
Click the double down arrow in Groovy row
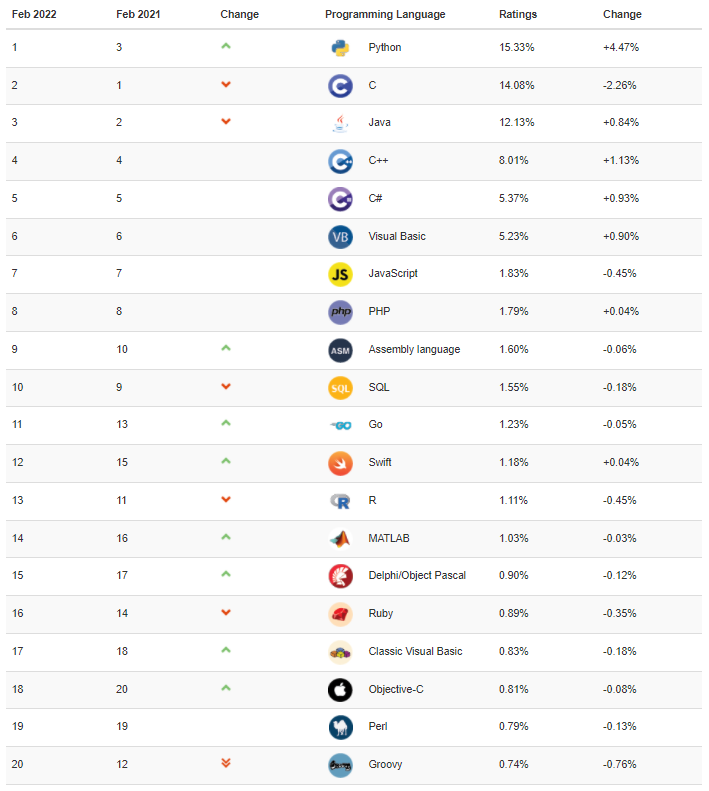click(226, 764)
